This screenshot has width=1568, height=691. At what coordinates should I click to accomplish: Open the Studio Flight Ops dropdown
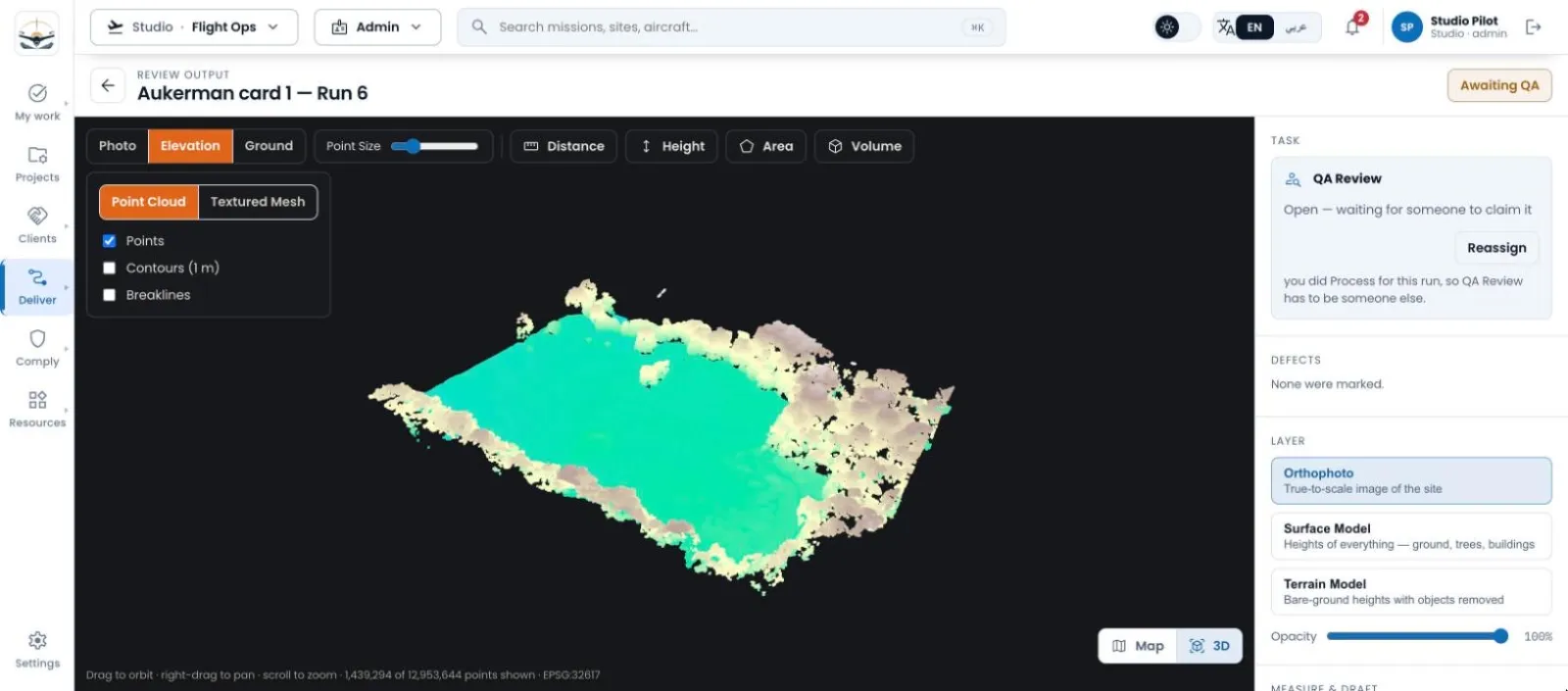194,26
